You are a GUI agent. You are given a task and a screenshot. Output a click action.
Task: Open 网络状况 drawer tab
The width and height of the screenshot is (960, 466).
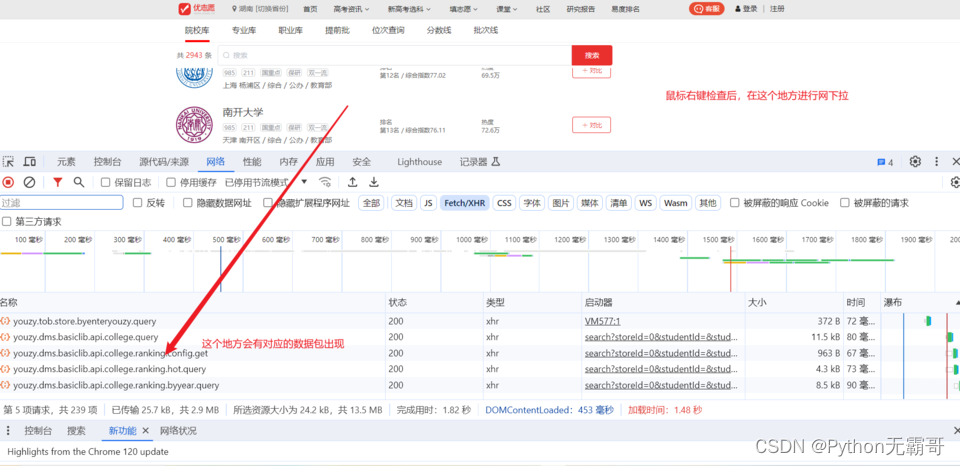click(178, 431)
